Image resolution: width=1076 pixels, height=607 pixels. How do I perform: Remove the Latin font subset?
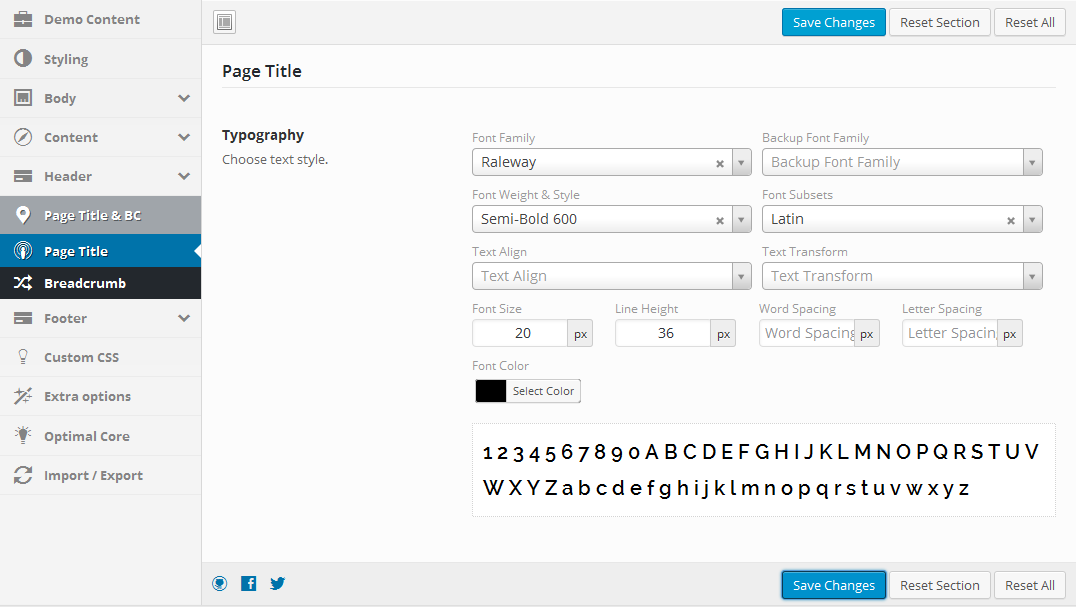coord(1011,220)
